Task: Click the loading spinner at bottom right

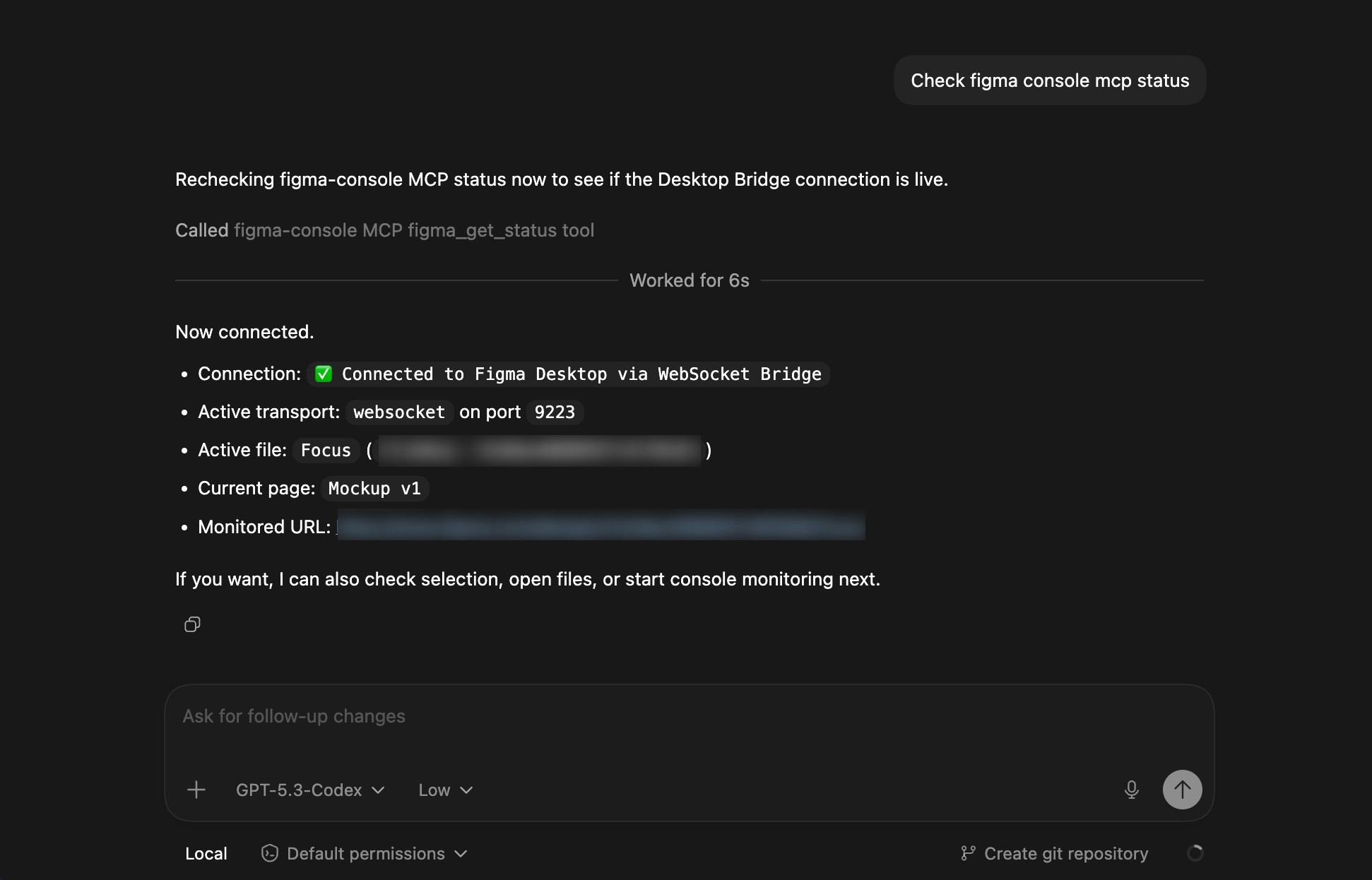Action: point(1196,852)
